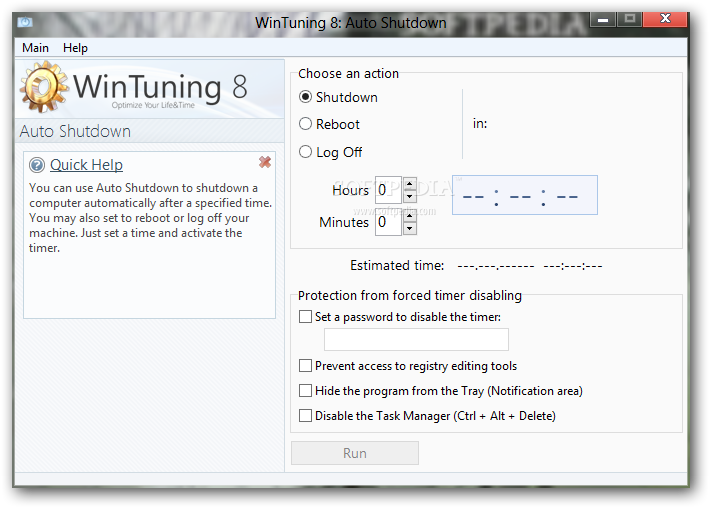
Task: Click the Run button
Action: point(355,453)
